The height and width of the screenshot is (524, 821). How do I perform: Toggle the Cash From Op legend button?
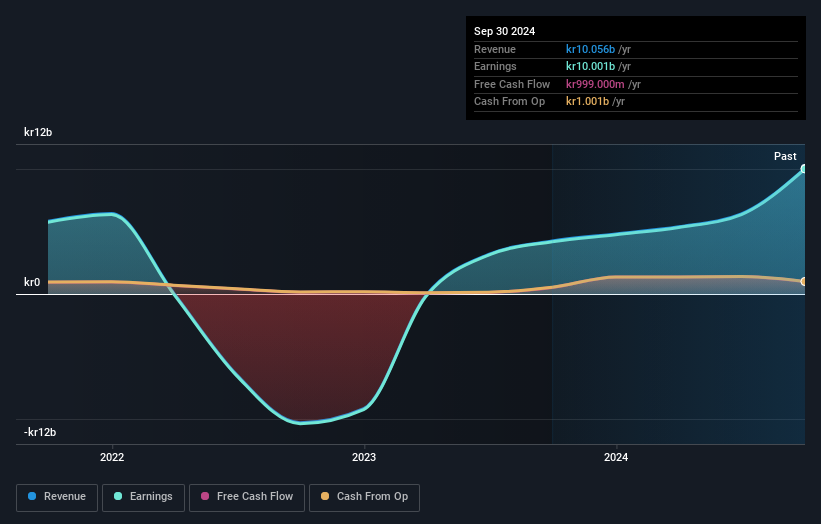click(x=364, y=497)
